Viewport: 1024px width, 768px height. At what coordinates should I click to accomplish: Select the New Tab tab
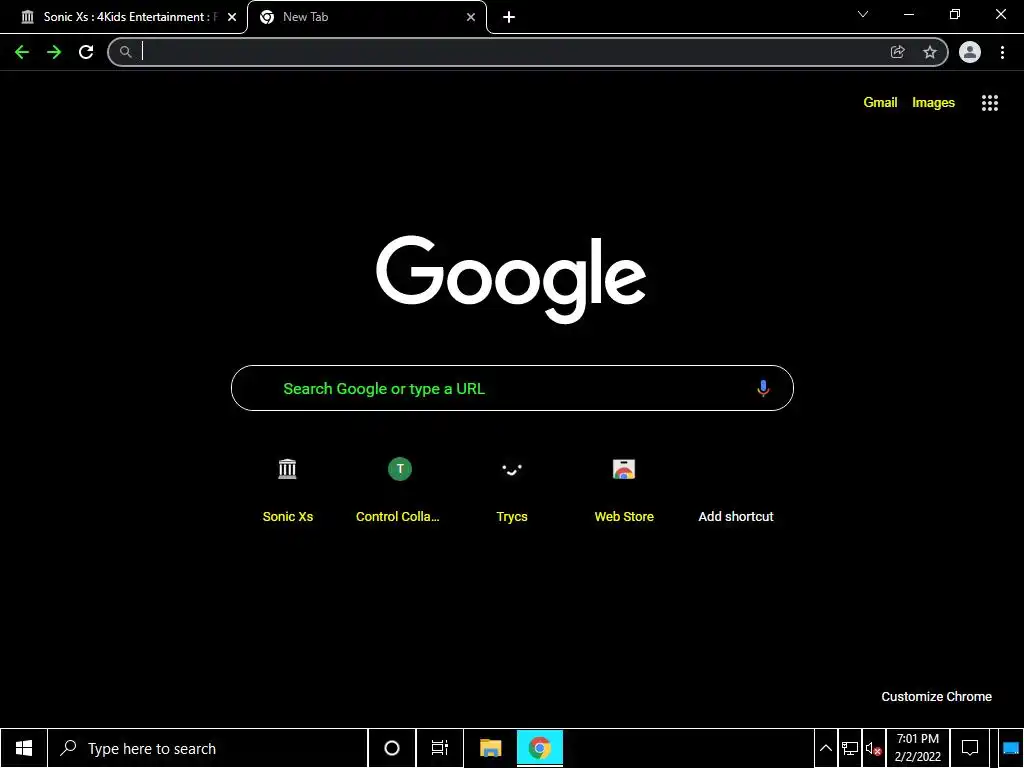367,17
